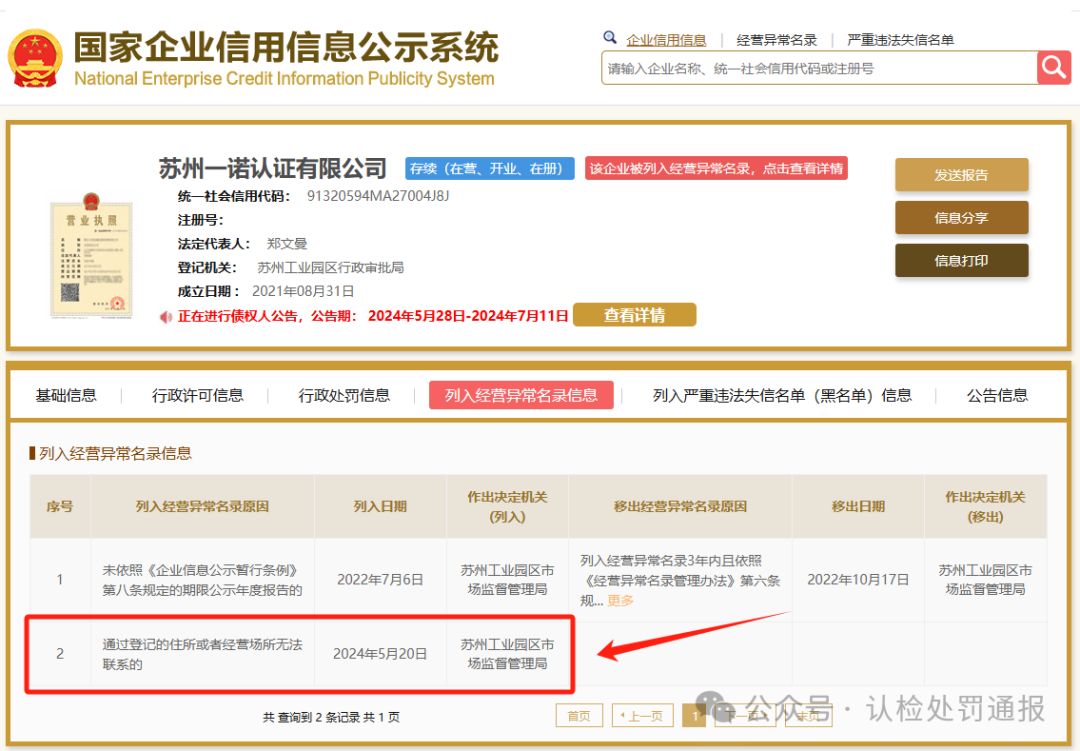Click the 列入经营异常名录原因 column header
Viewport: 1080px width, 751px height.
pos(202,506)
